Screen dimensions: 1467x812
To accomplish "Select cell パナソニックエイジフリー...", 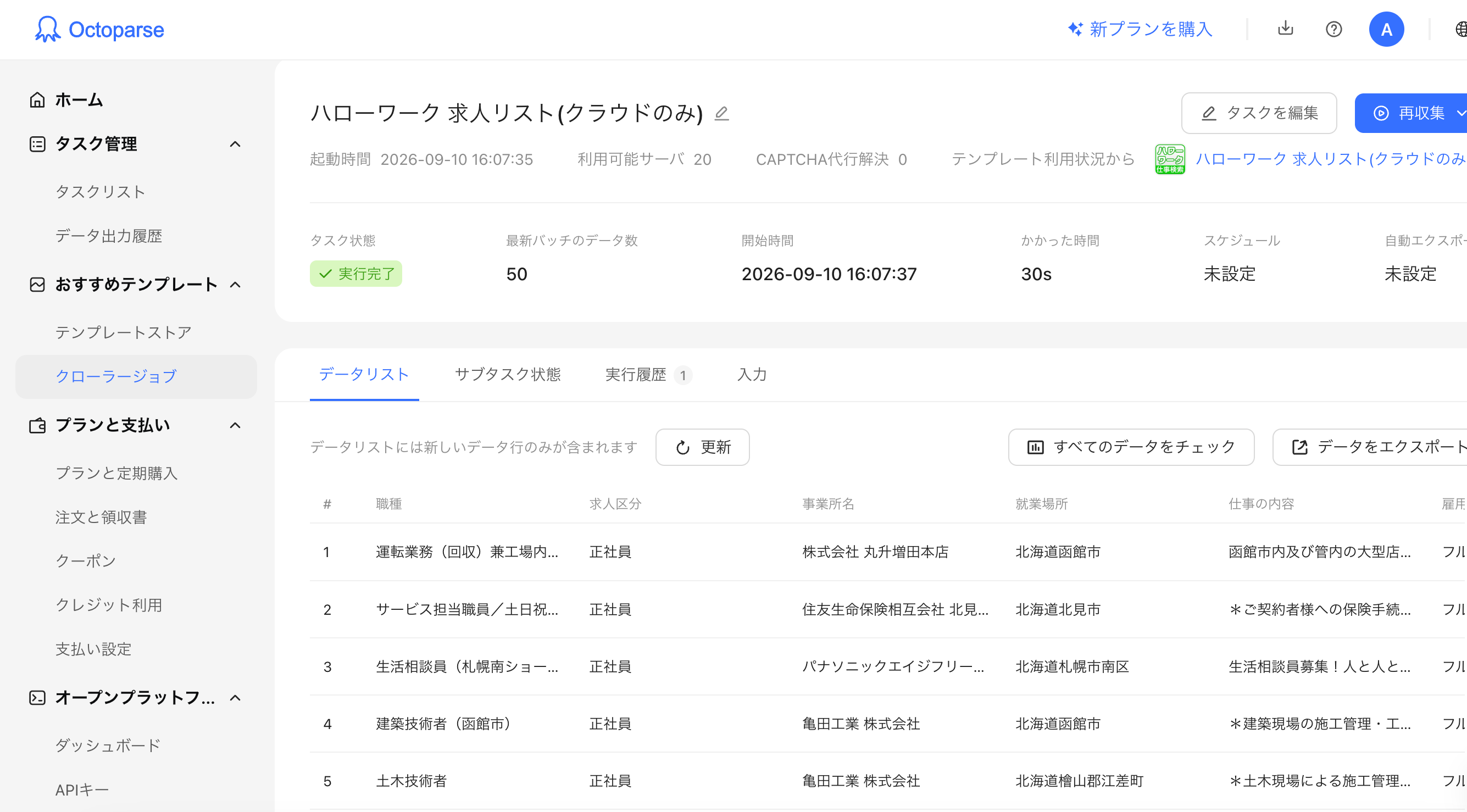I will point(893,666).
